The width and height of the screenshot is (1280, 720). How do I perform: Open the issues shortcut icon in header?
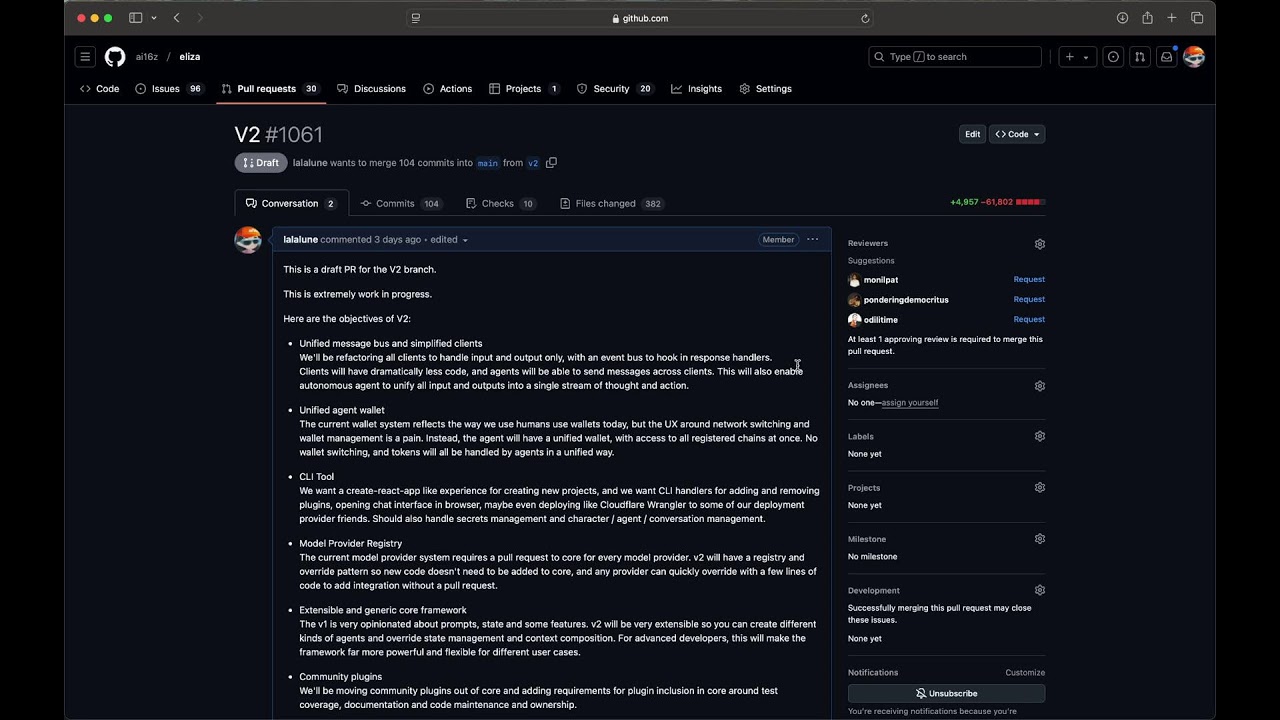tap(1113, 57)
